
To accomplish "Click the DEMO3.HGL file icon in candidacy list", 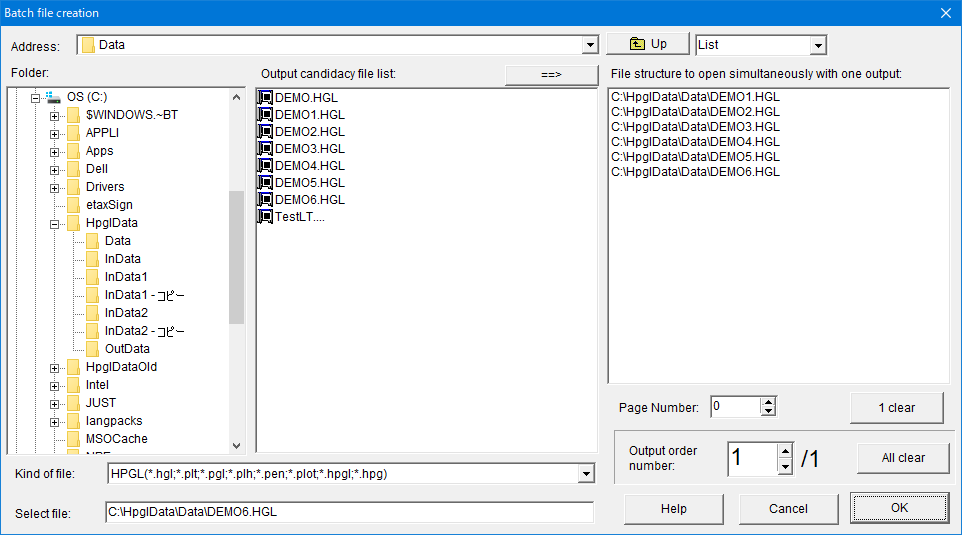I will tap(266, 149).
